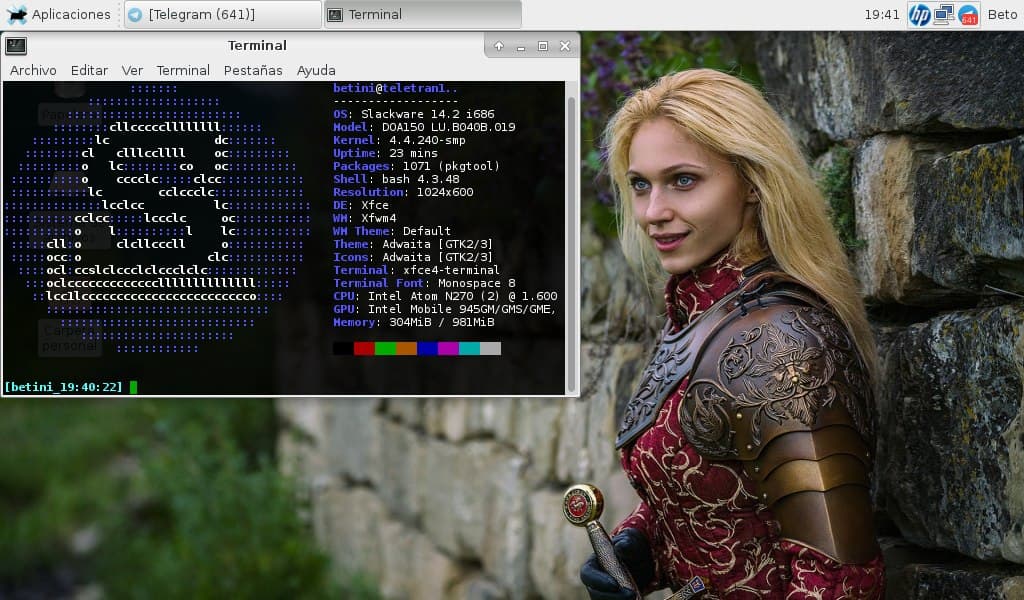The width and height of the screenshot is (1024, 600).
Task: Click the terminal's vertical scrollbar
Action: (x=572, y=240)
